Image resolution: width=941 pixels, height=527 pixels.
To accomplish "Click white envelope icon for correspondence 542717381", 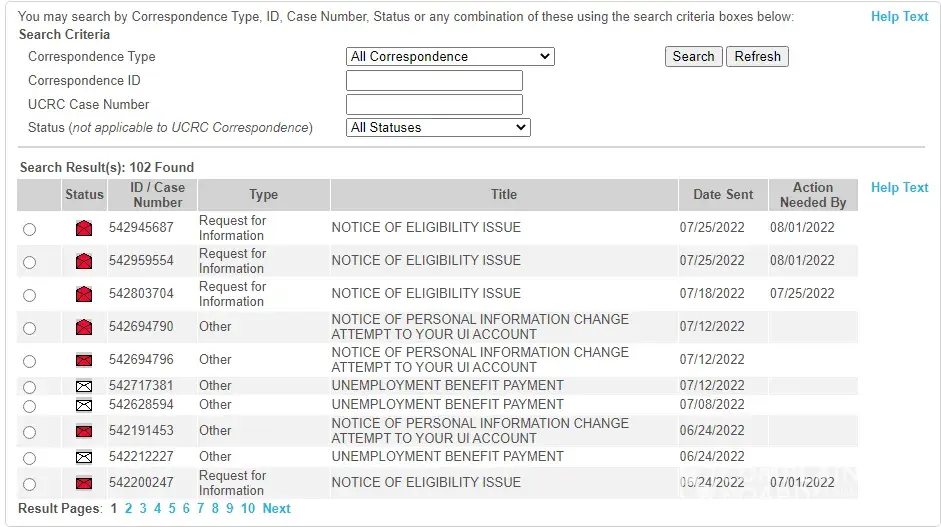I will [x=84, y=386].
